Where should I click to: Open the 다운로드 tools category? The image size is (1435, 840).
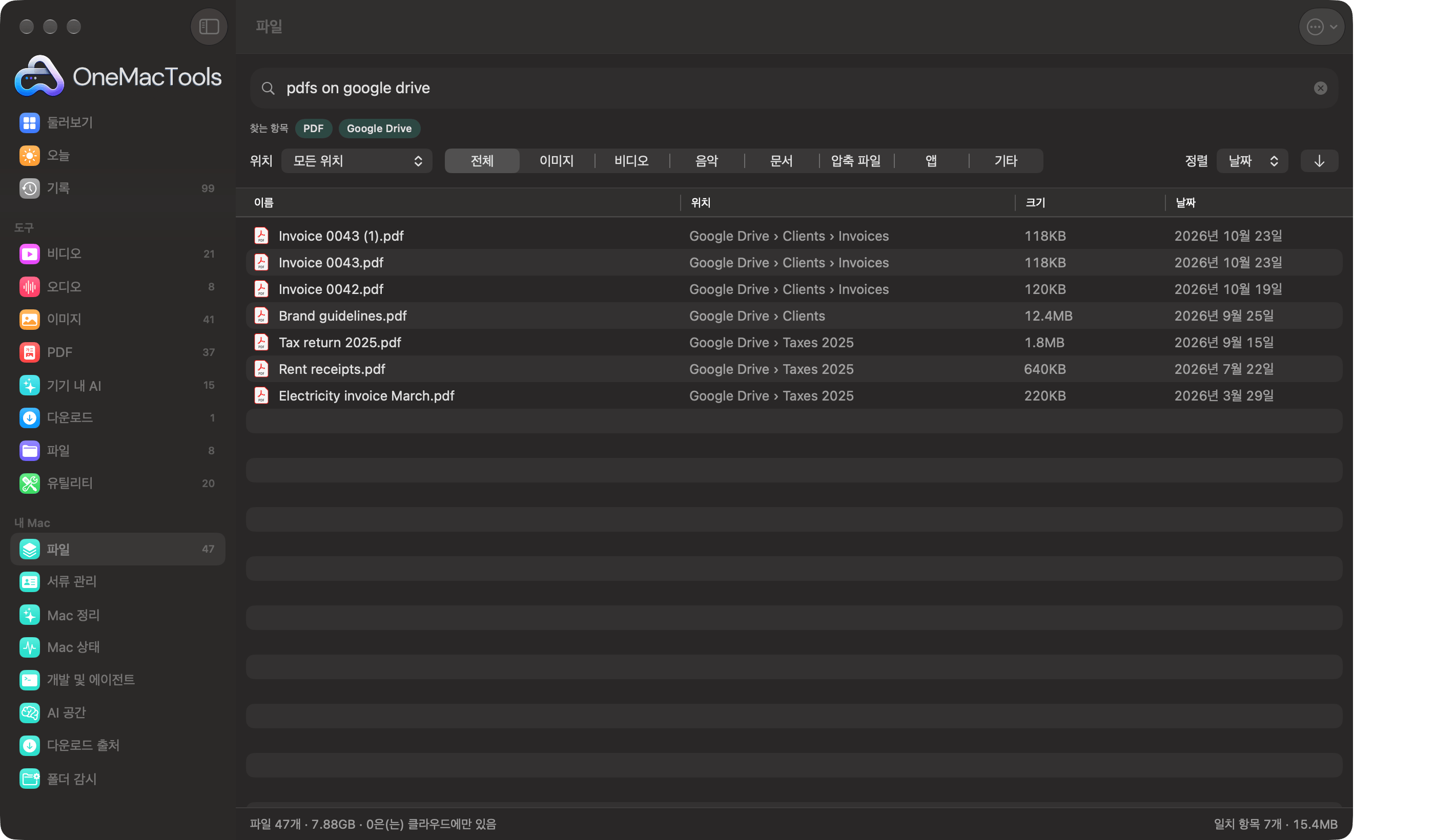point(118,418)
